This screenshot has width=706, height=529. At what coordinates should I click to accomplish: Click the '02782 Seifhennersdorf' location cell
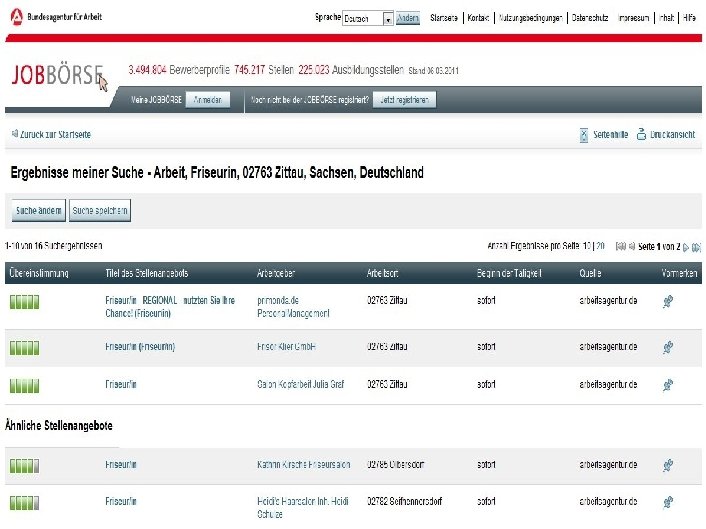pyautogui.click(x=404, y=502)
